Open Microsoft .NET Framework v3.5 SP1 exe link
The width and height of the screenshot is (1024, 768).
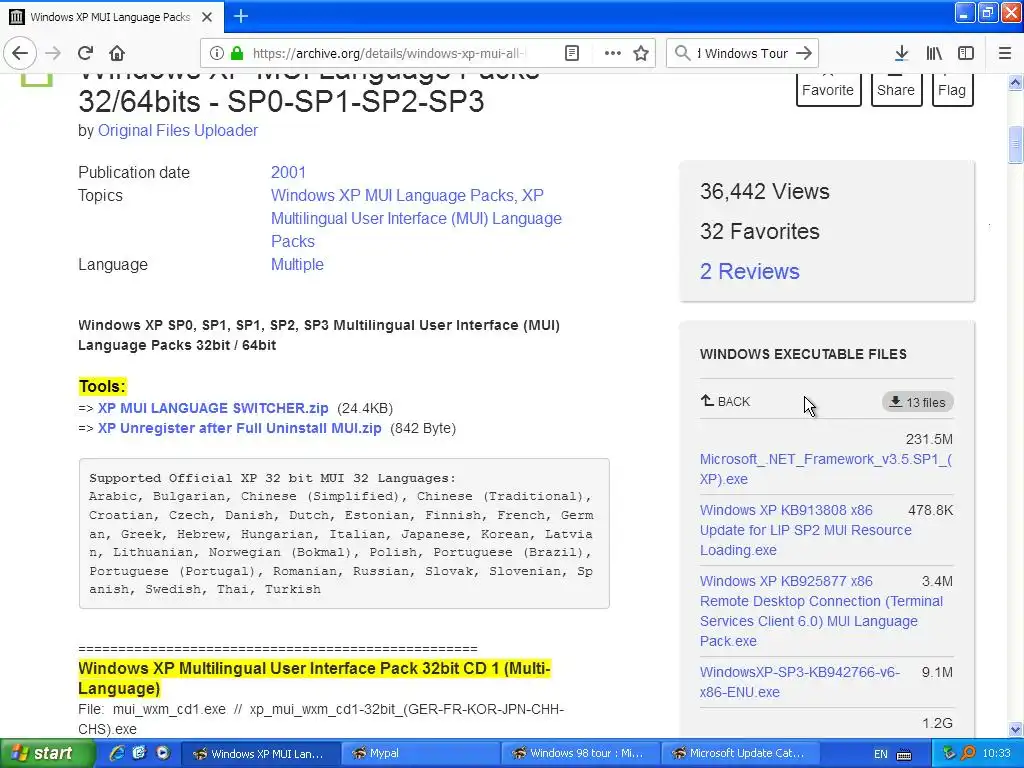(x=825, y=469)
